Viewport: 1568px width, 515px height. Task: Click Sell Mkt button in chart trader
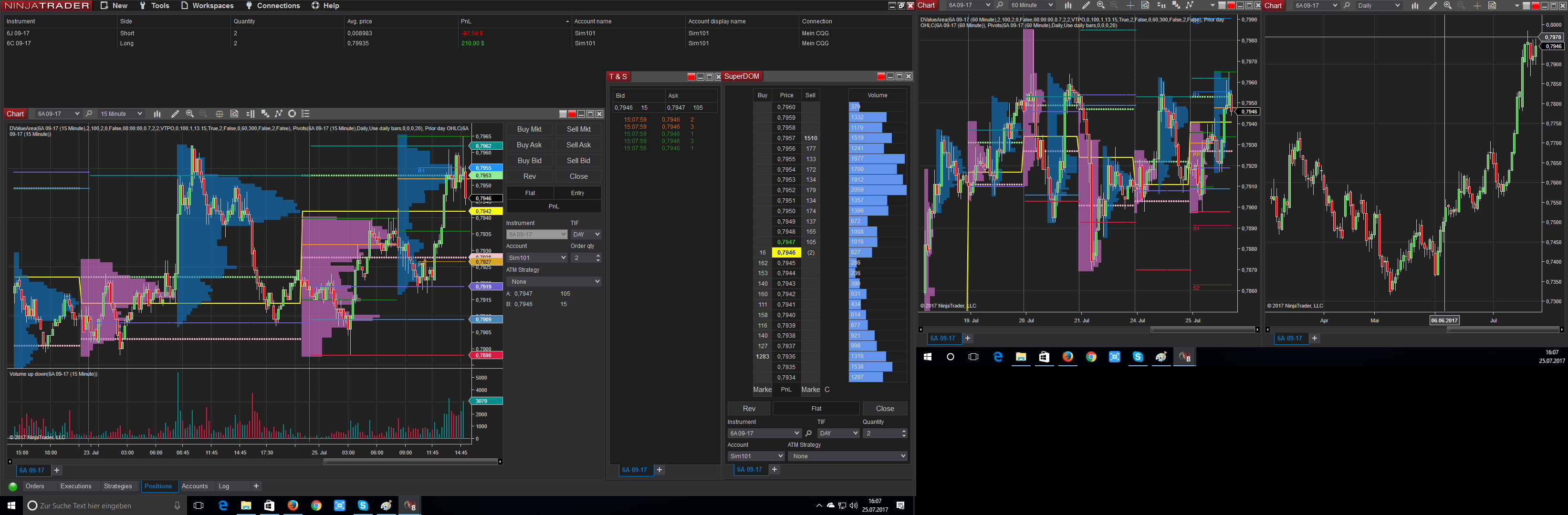click(x=578, y=129)
